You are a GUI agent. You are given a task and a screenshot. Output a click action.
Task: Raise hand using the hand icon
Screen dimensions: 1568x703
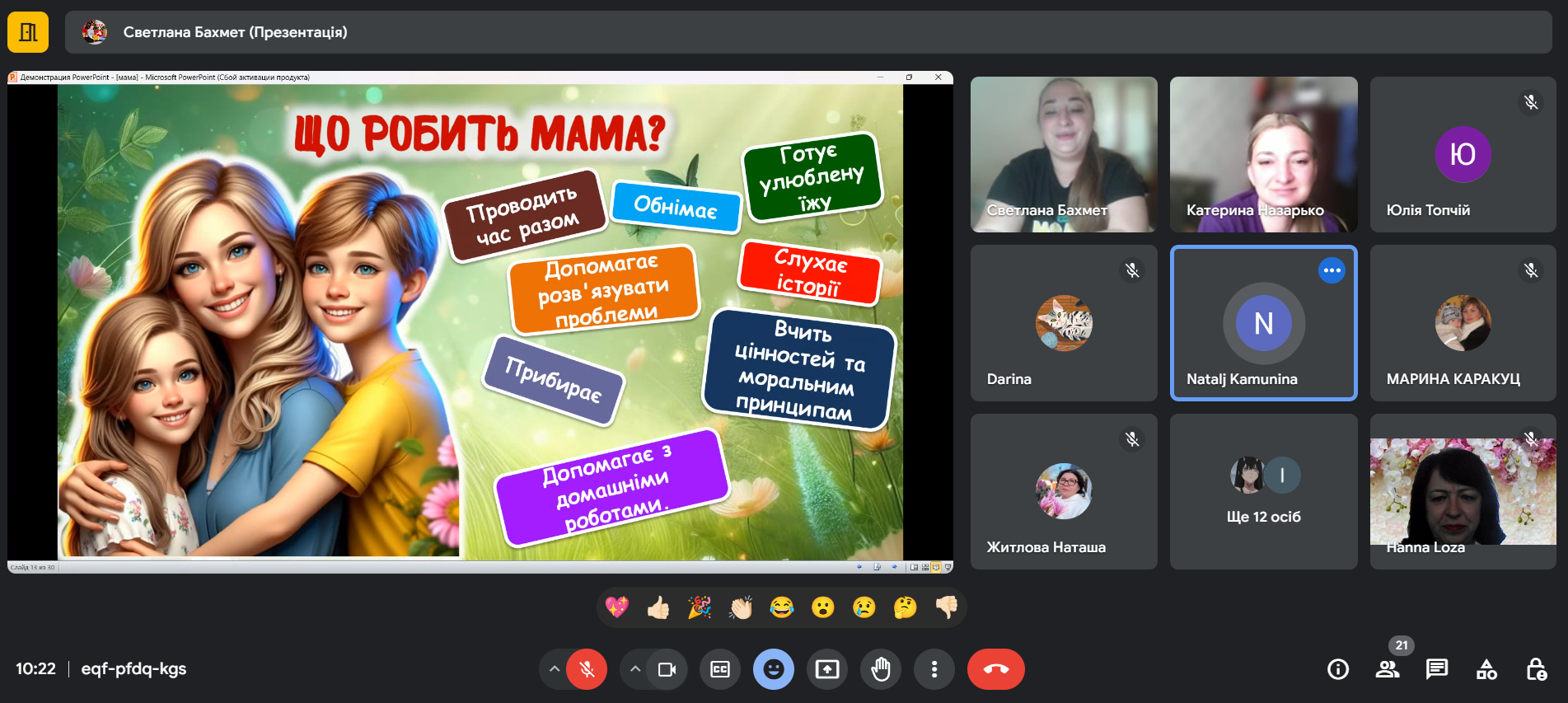coord(881,669)
